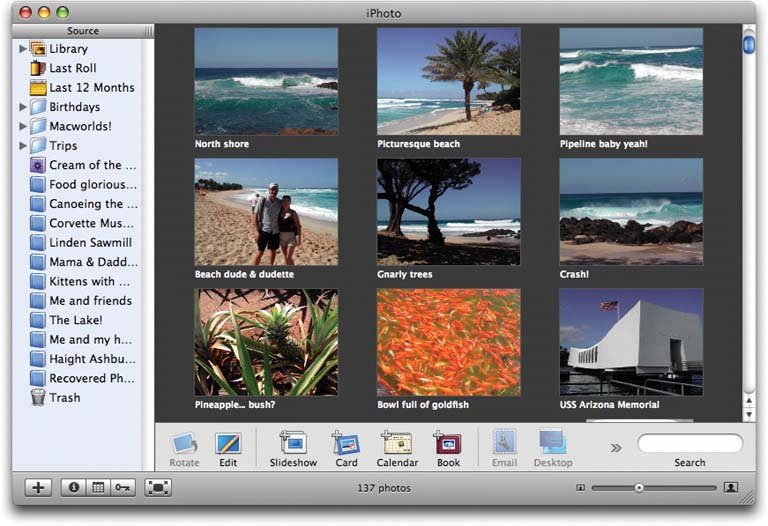Show more toolbar items via double chevron
768x526 pixels.
tap(616, 447)
